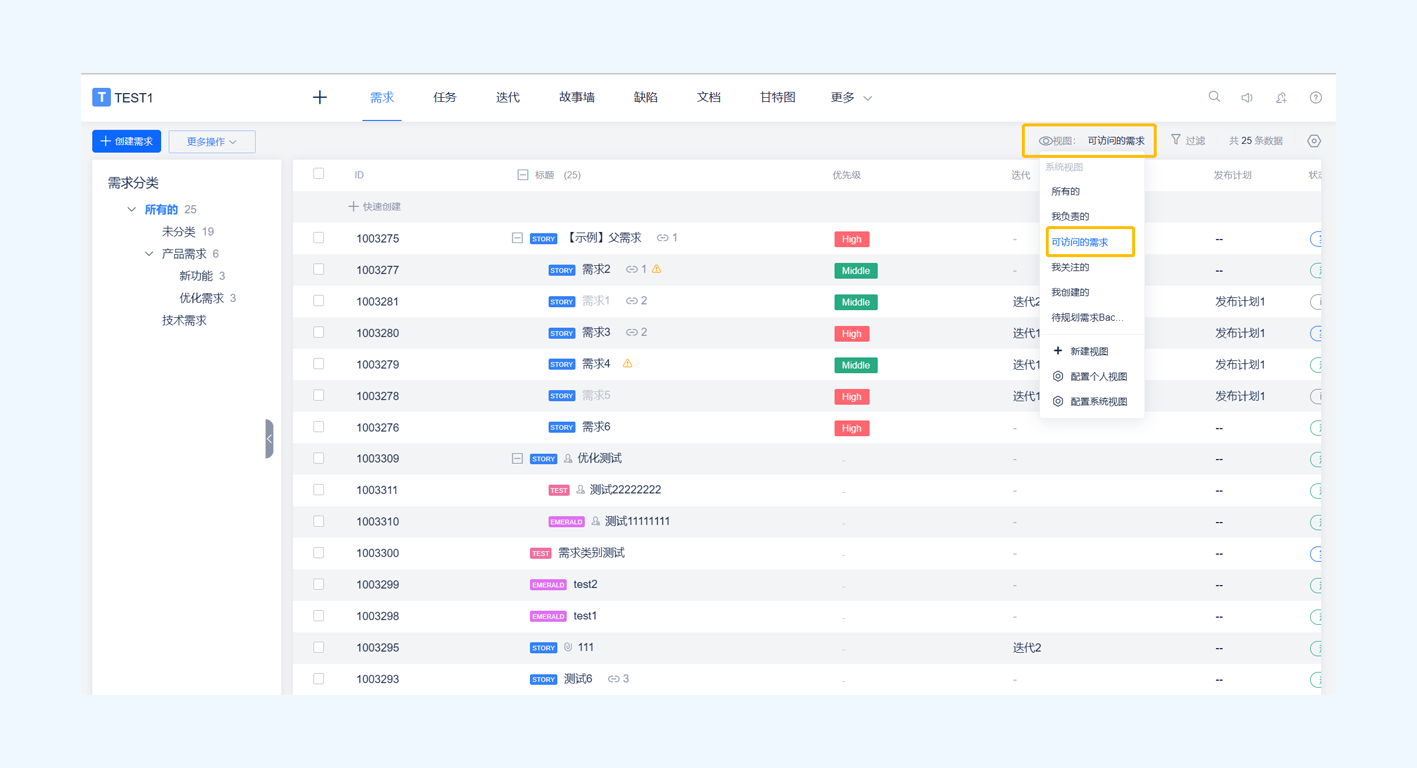The image size is (1417, 768).
Task: Click the gear icon for 配置个人视图
Action: (x=1058, y=376)
